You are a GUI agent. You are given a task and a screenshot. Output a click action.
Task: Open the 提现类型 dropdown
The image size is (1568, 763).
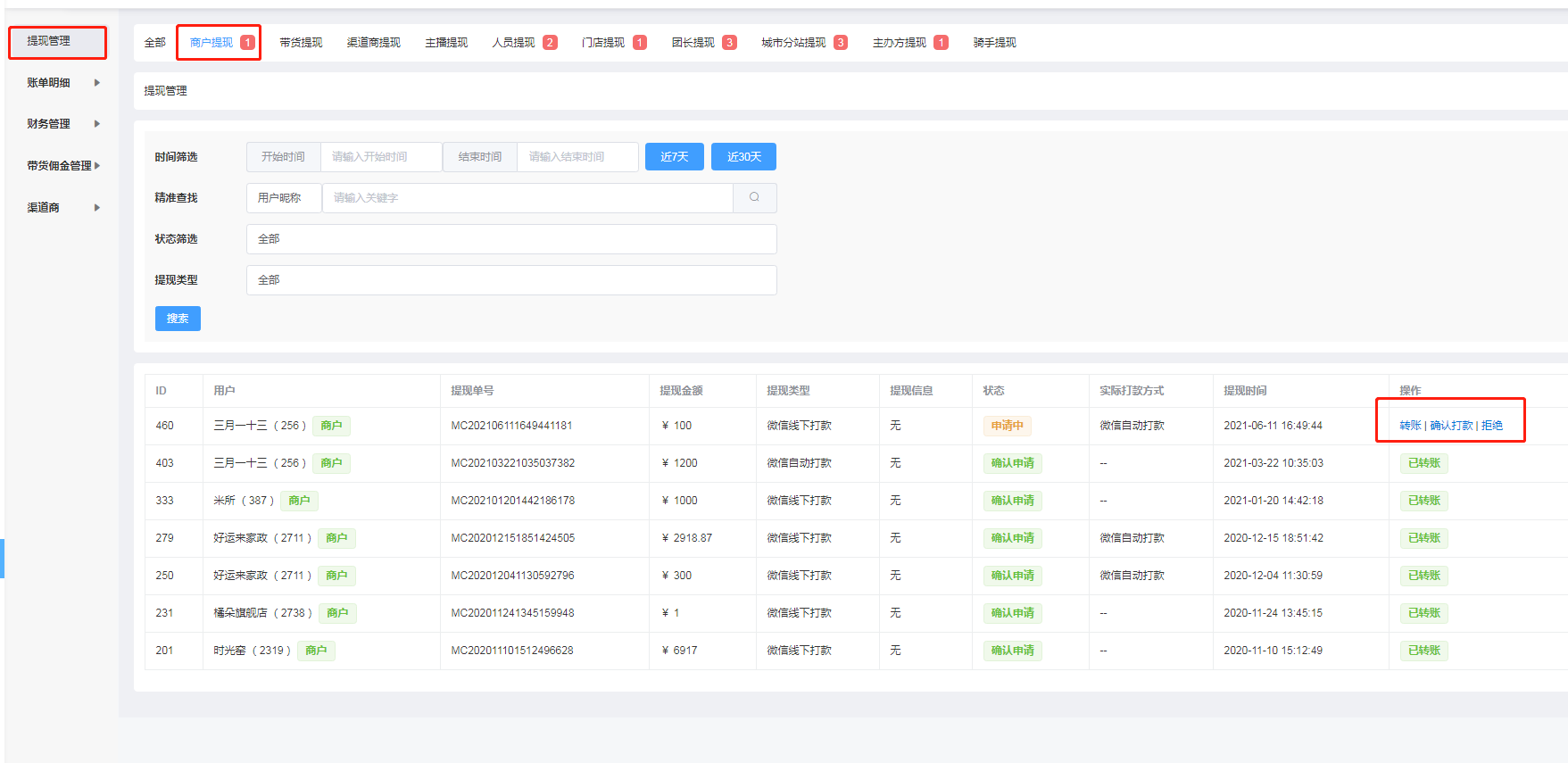point(511,280)
